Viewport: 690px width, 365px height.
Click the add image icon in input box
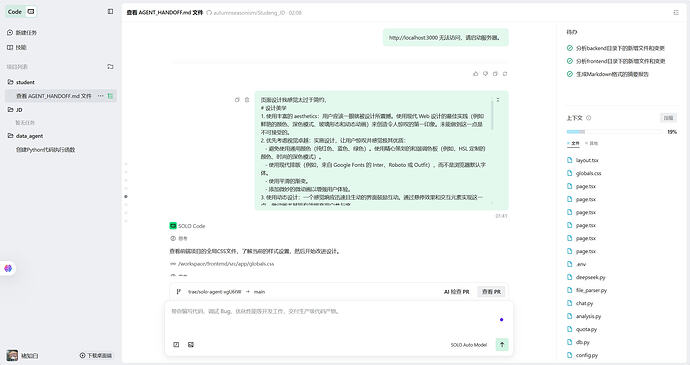click(191, 345)
